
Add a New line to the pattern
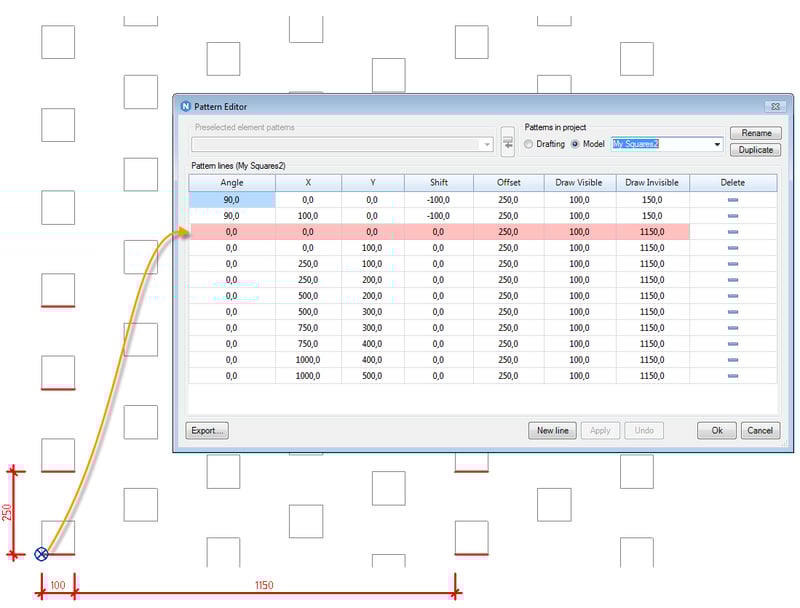tap(553, 430)
